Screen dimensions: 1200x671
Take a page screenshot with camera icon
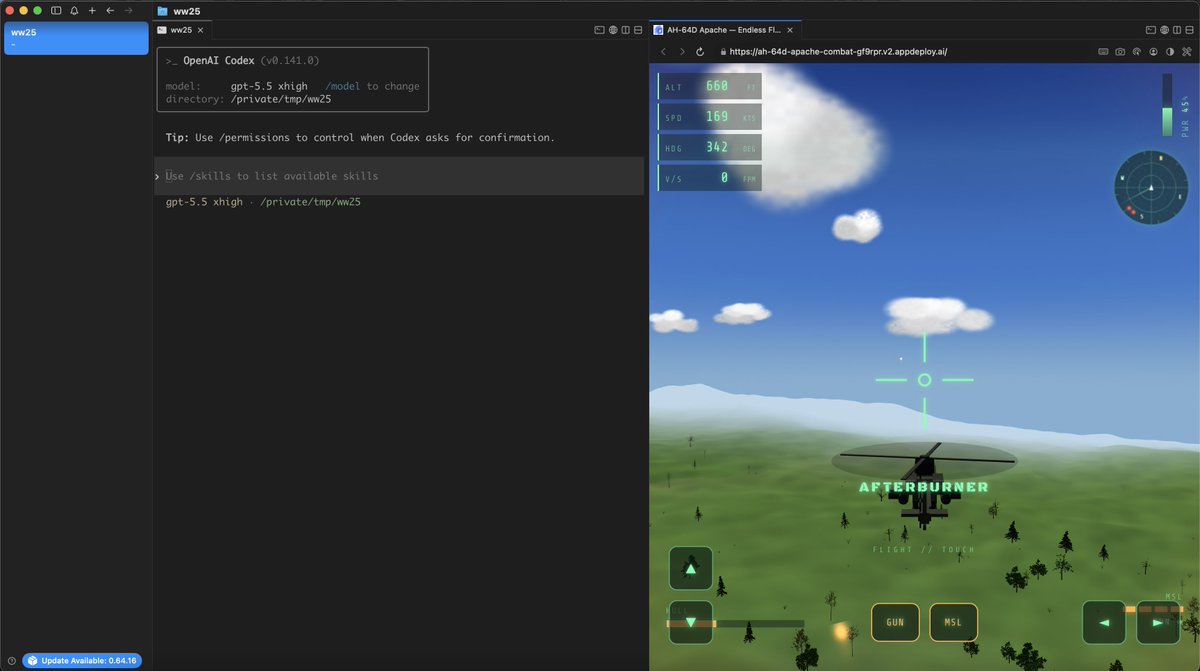pyautogui.click(x=1120, y=51)
